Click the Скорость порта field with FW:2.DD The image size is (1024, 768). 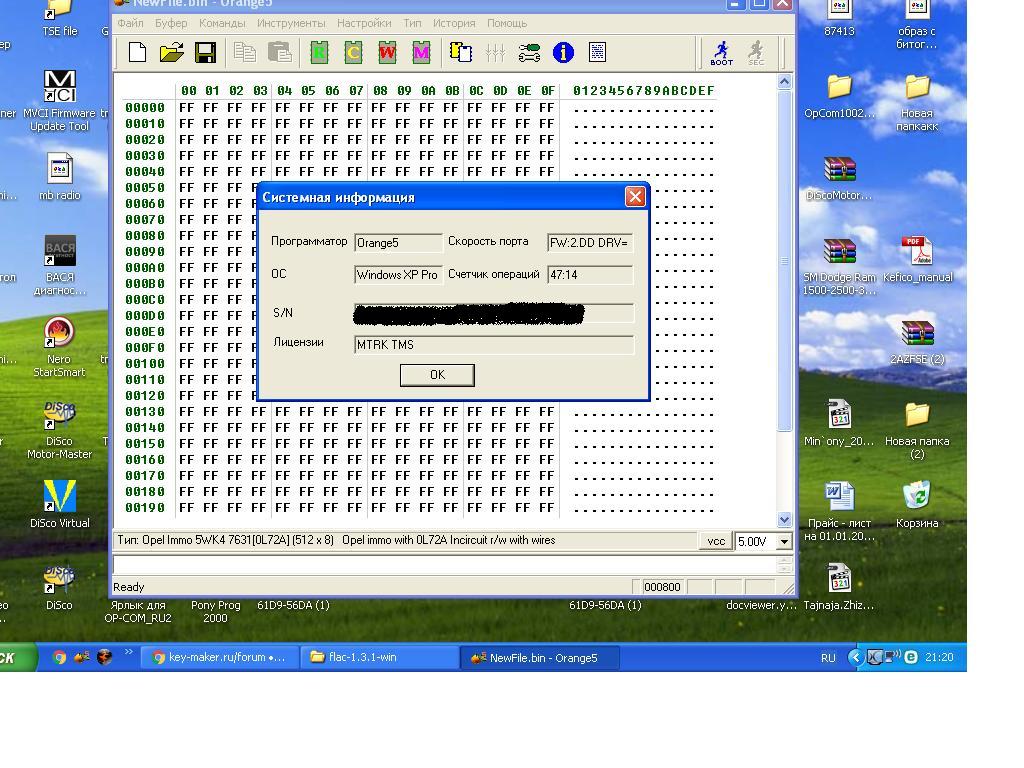pos(590,242)
